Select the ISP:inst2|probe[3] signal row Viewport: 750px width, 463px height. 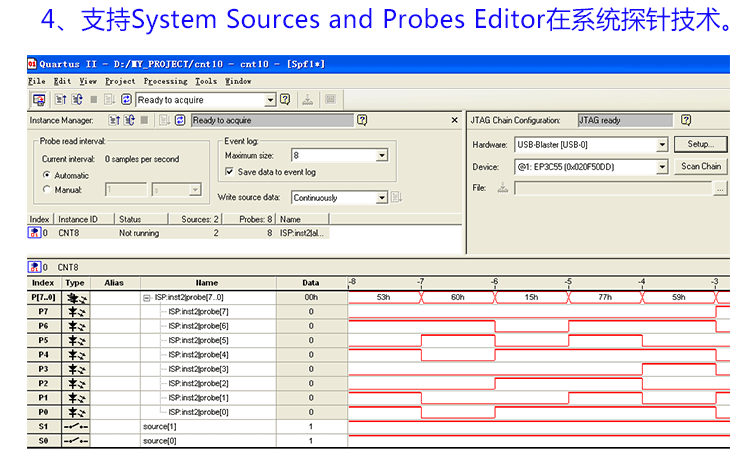199,369
